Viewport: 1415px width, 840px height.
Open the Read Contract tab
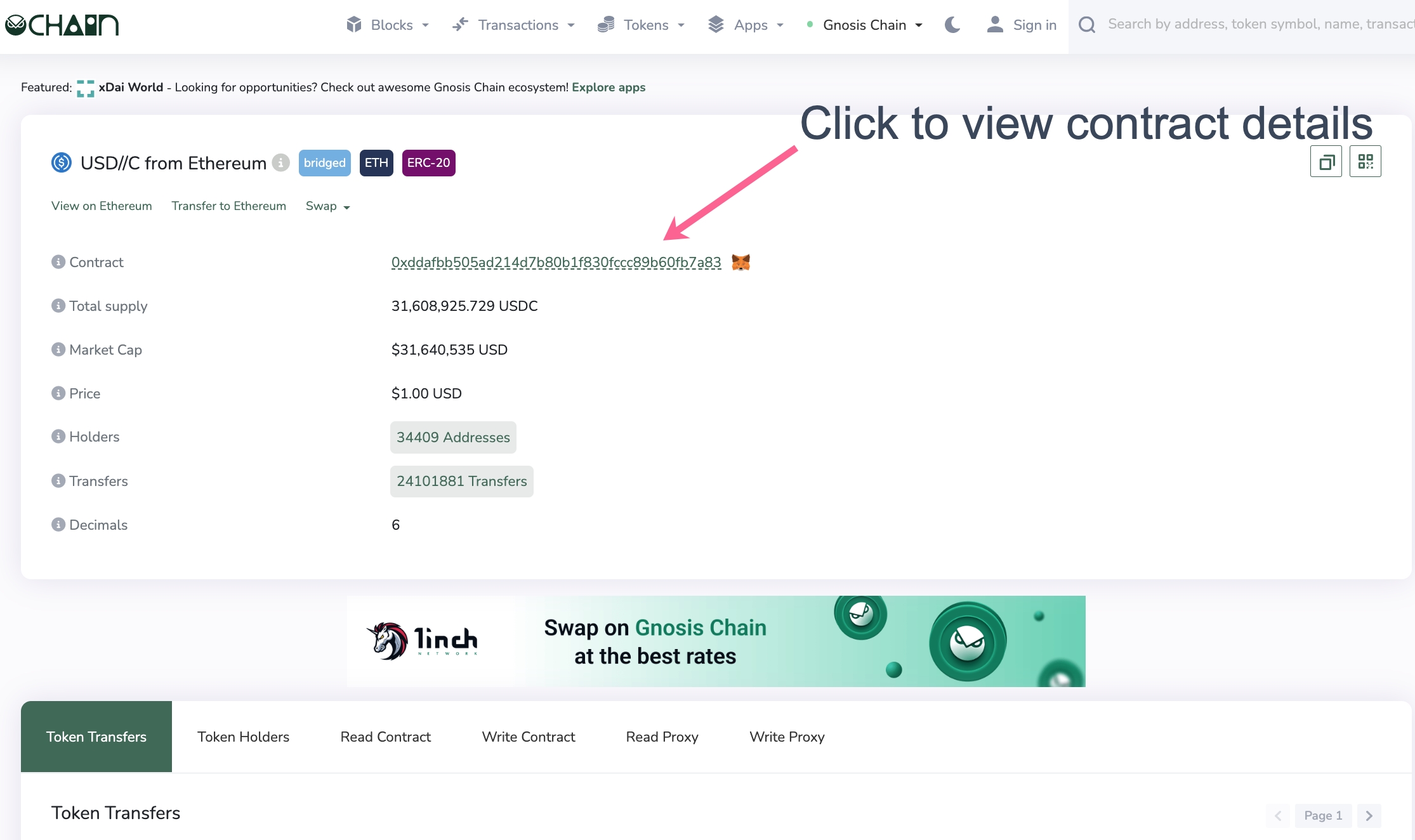pyautogui.click(x=386, y=737)
